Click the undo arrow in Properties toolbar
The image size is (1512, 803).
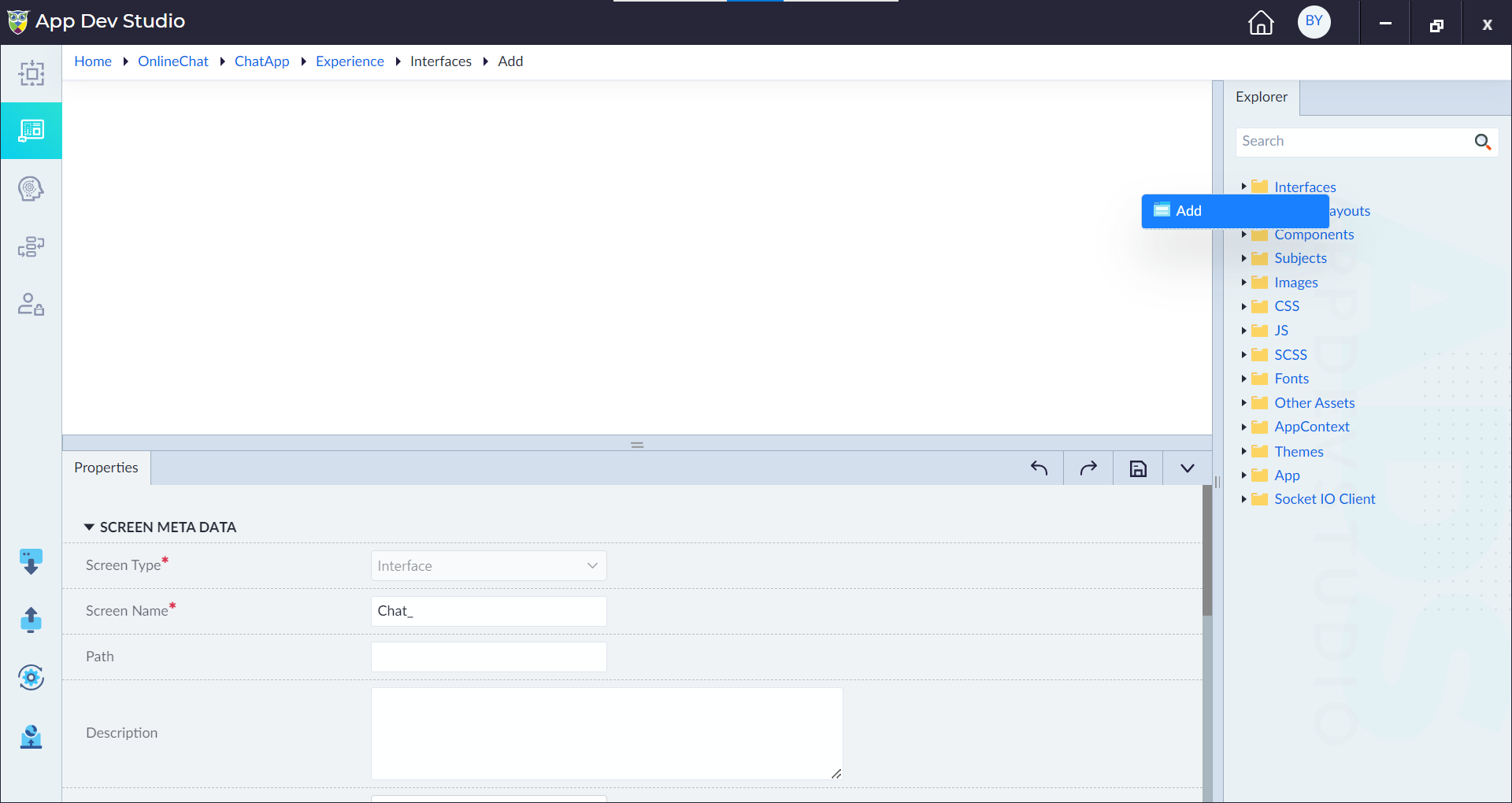pyautogui.click(x=1039, y=468)
